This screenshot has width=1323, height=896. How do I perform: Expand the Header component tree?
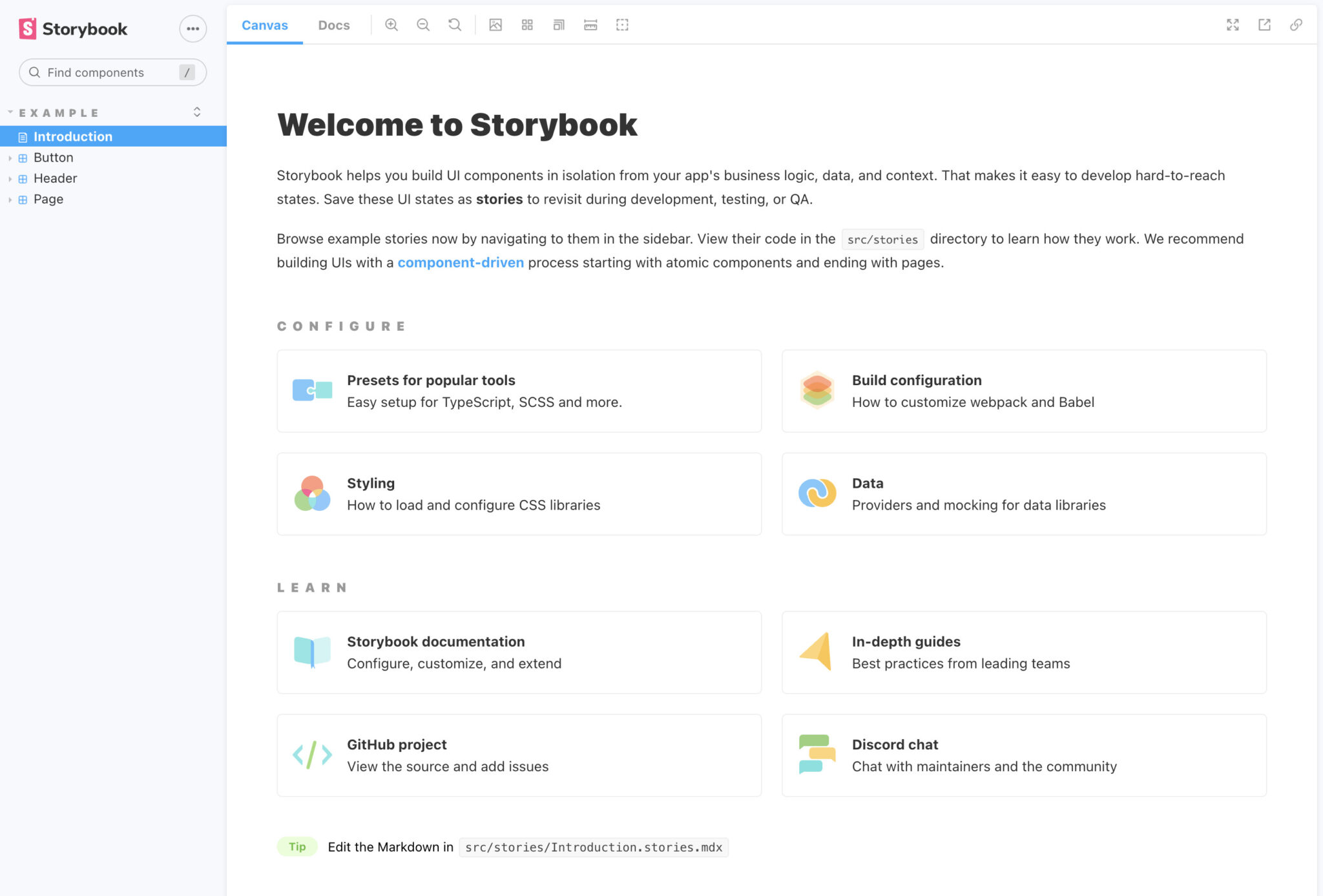tap(10, 178)
